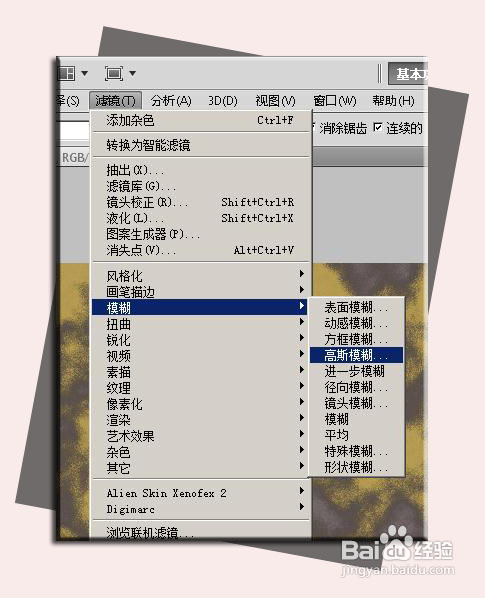Open the 3D(D) menu
This screenshot has width=485, height=598.
click(222, 101)
